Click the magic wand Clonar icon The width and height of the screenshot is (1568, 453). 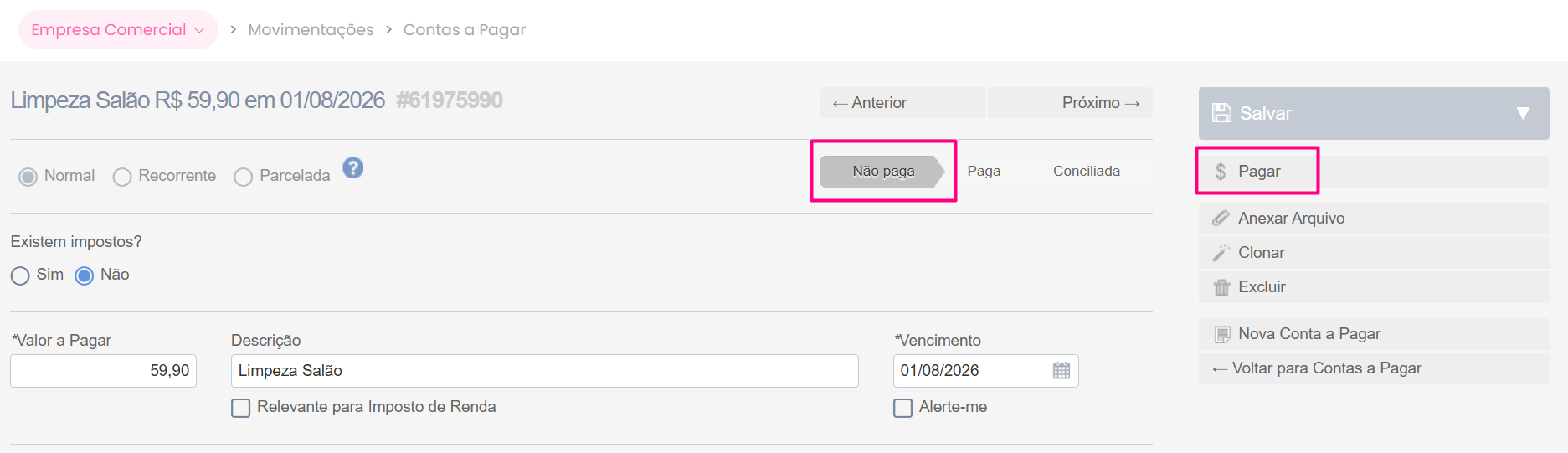click(x=1221, y=253)
